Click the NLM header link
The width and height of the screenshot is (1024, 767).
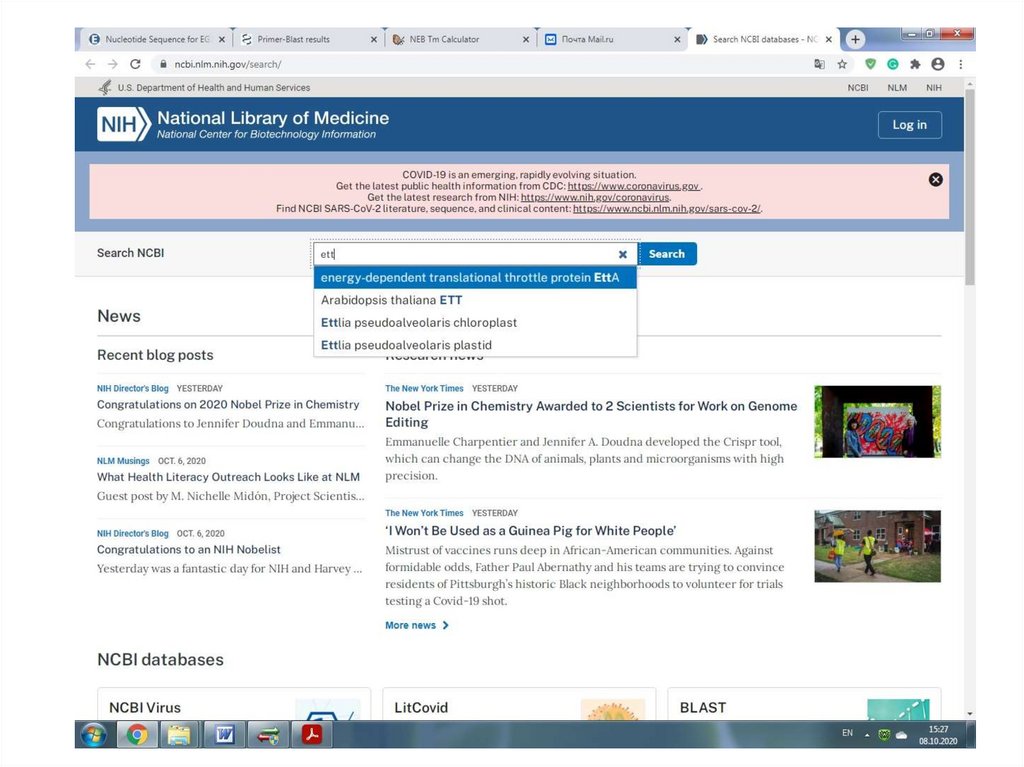point(897,88)
